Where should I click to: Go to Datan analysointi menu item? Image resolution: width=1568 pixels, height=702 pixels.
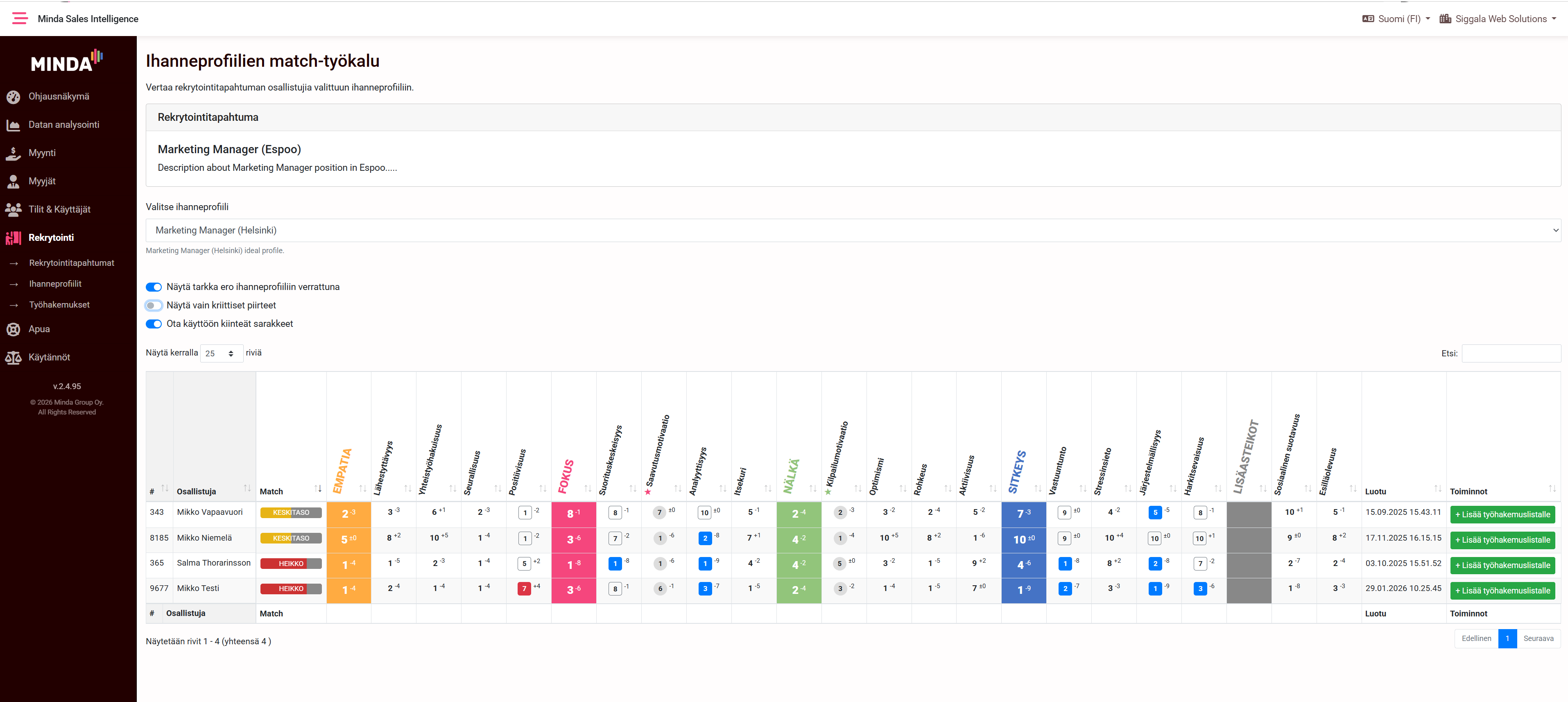[64, 125]
